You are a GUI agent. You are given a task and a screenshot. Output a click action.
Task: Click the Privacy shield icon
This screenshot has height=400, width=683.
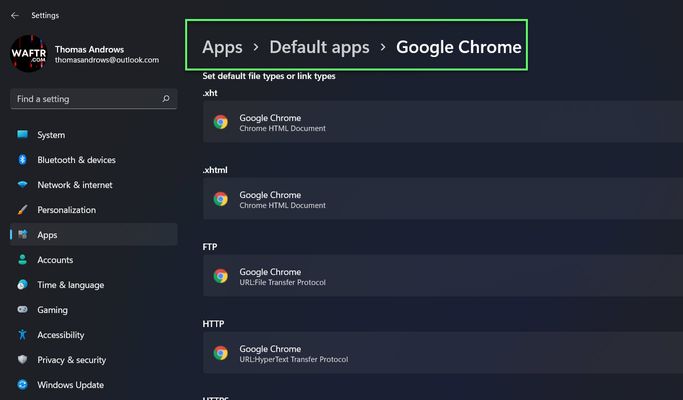point(23,359)
